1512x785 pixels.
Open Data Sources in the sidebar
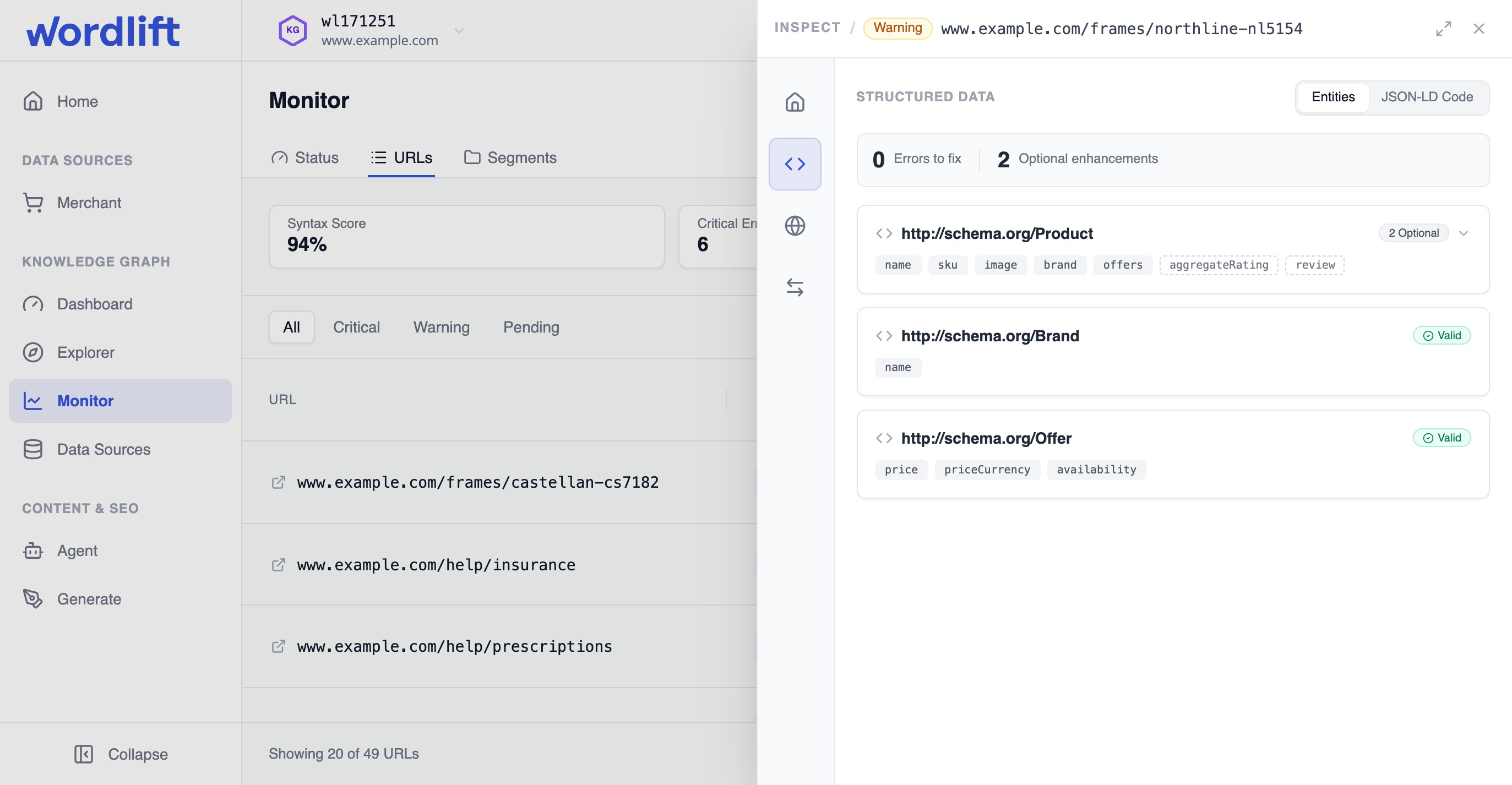click(x=121, y=449)
